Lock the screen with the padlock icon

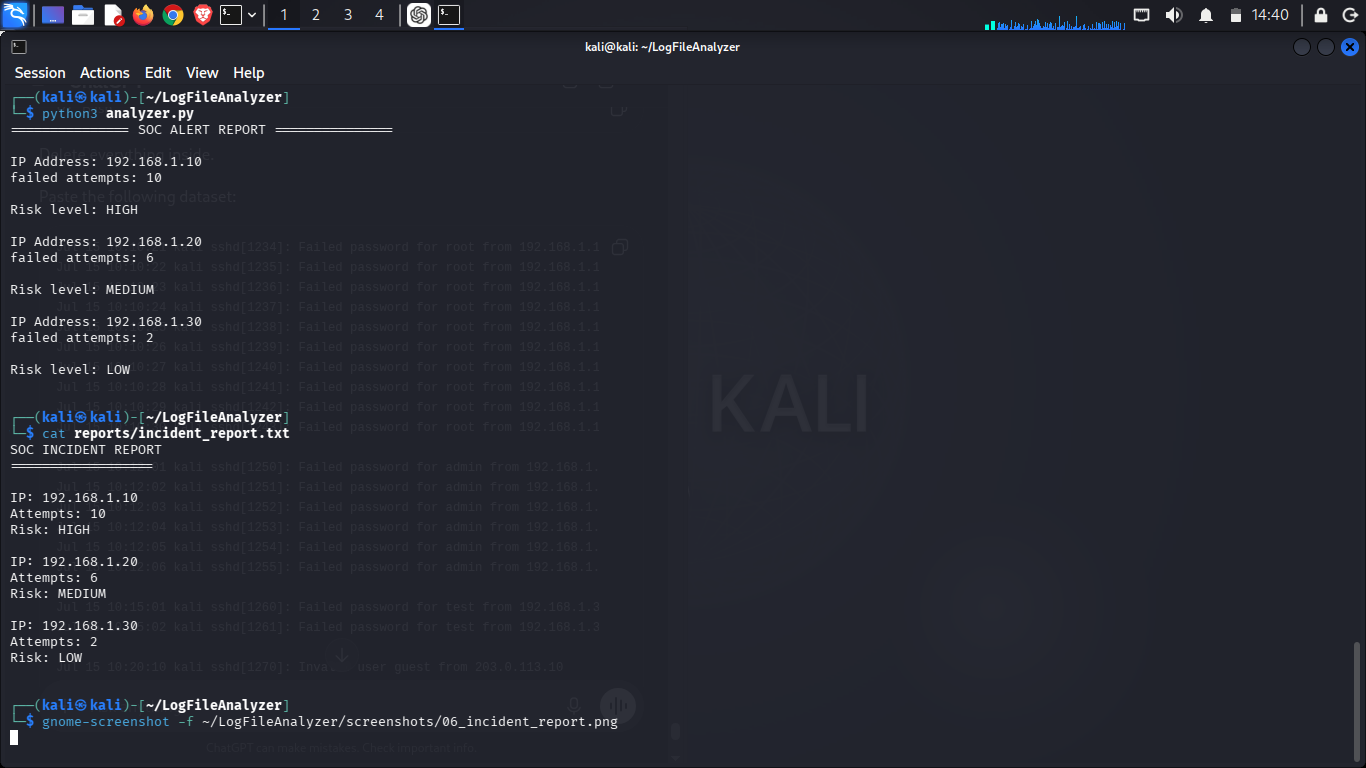[1321, 15]
